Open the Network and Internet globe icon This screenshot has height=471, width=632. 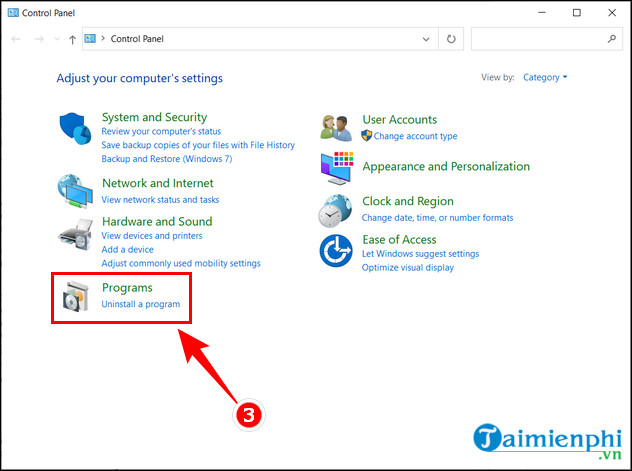(75, 191)
